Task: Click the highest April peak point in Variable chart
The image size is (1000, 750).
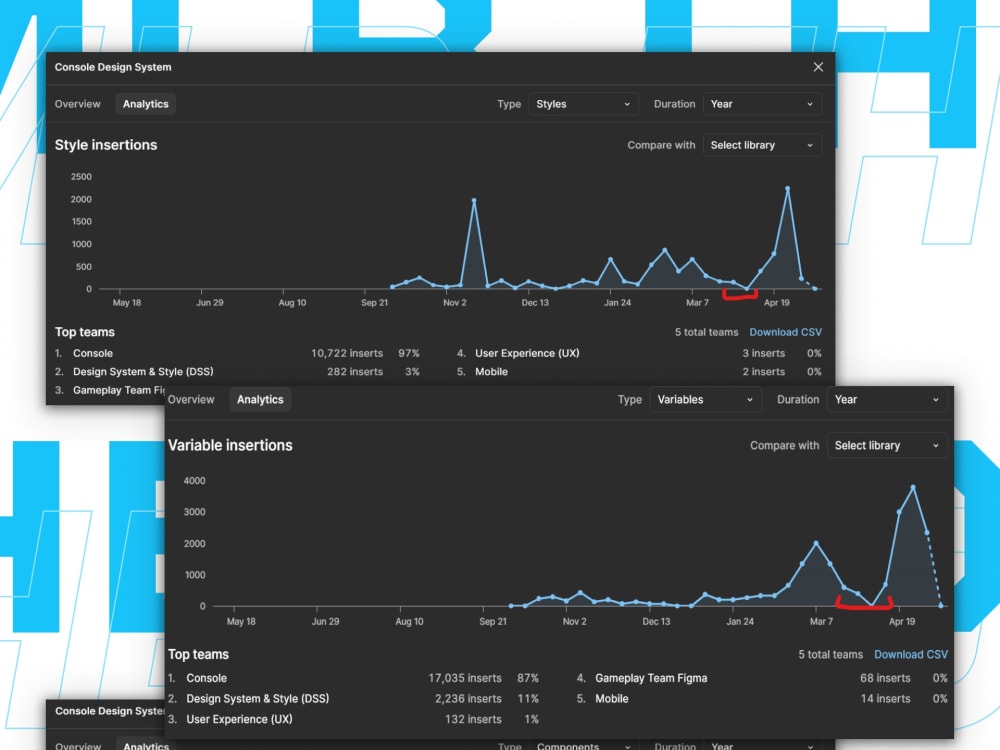Action: pos(913,487)
